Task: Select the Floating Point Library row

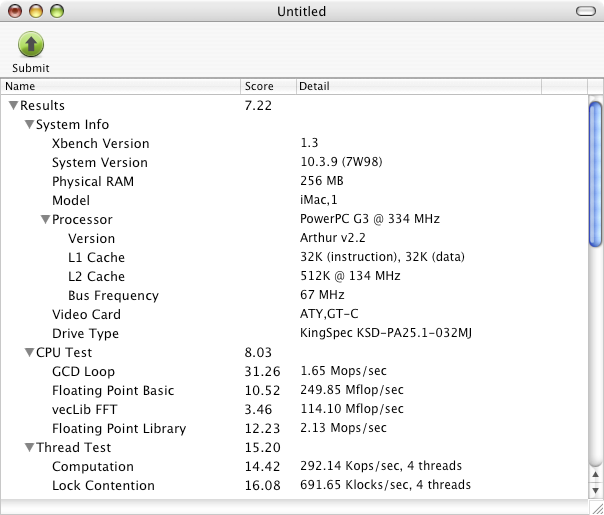Action: pos(294,428)
